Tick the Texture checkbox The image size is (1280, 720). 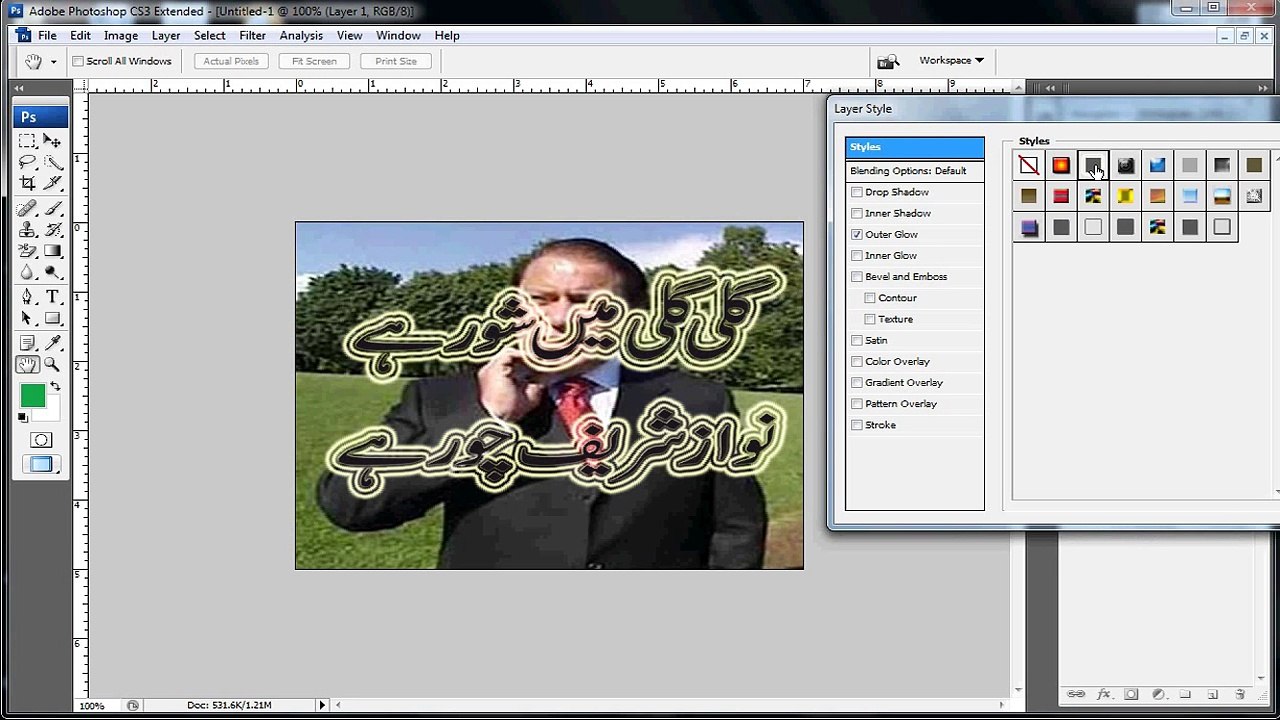(x=870, y=319)
